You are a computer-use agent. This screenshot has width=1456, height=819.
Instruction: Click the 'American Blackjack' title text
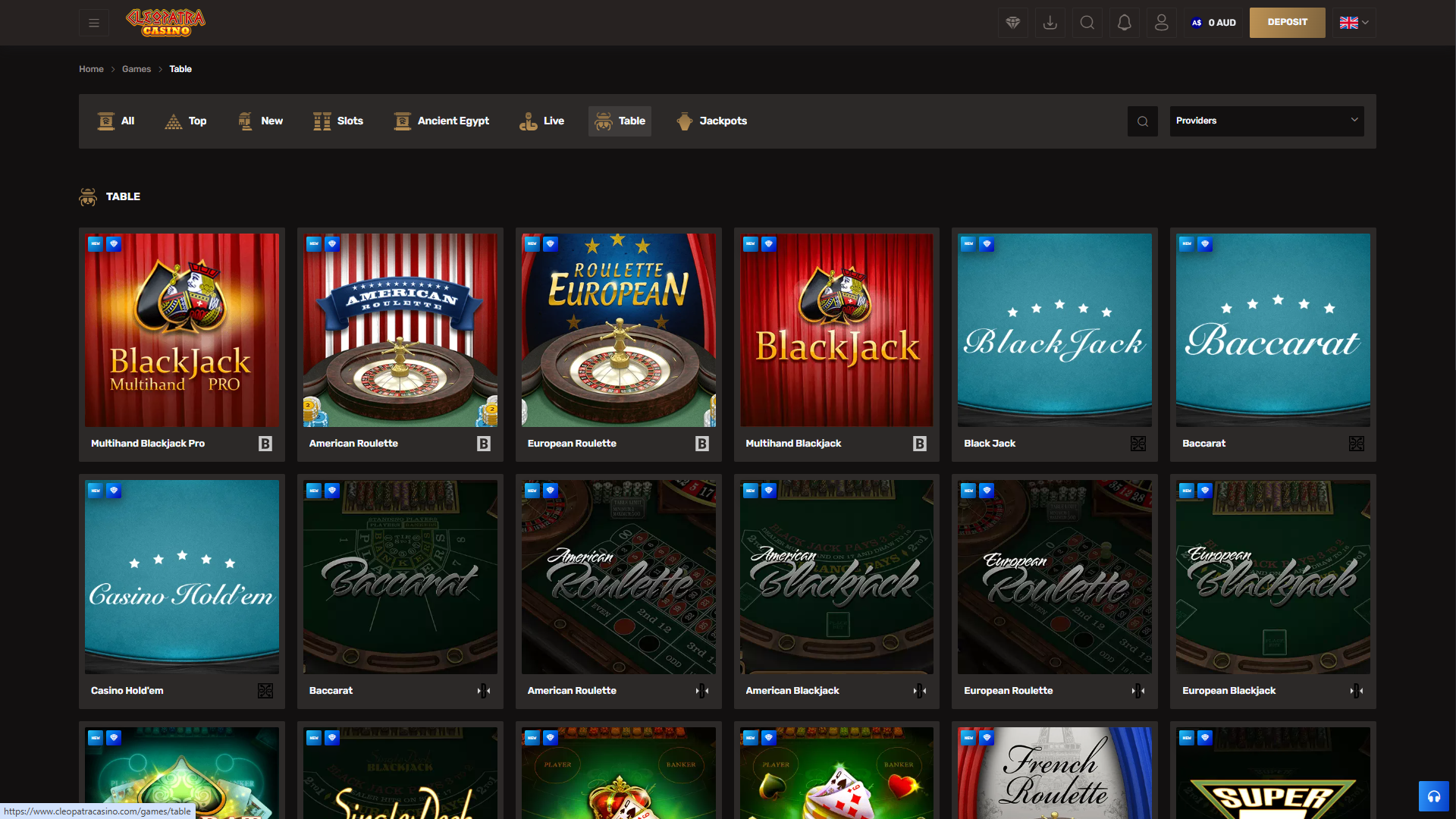tap(792, 691)
